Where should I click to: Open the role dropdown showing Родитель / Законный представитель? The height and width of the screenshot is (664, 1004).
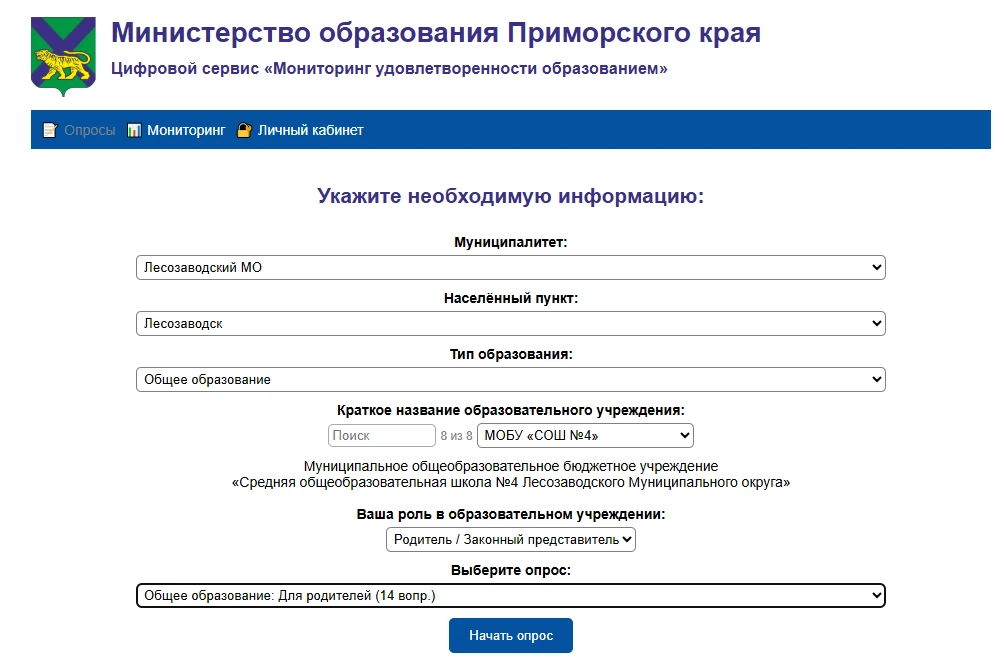click(511, 540)
